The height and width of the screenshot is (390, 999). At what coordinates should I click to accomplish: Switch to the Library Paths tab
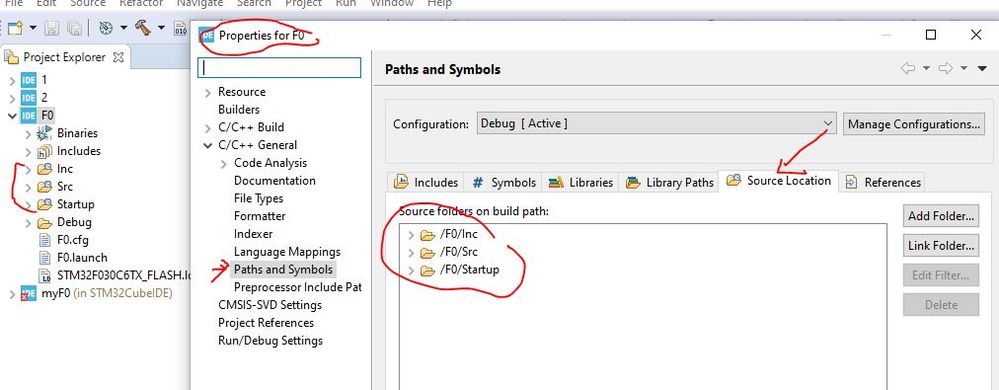670,182
